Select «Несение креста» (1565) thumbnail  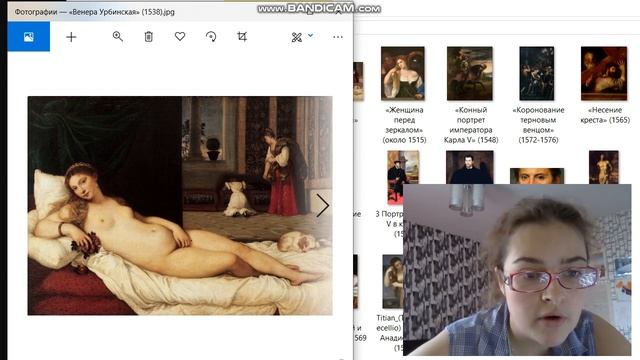pyautogui.click(x=604, y=73)
